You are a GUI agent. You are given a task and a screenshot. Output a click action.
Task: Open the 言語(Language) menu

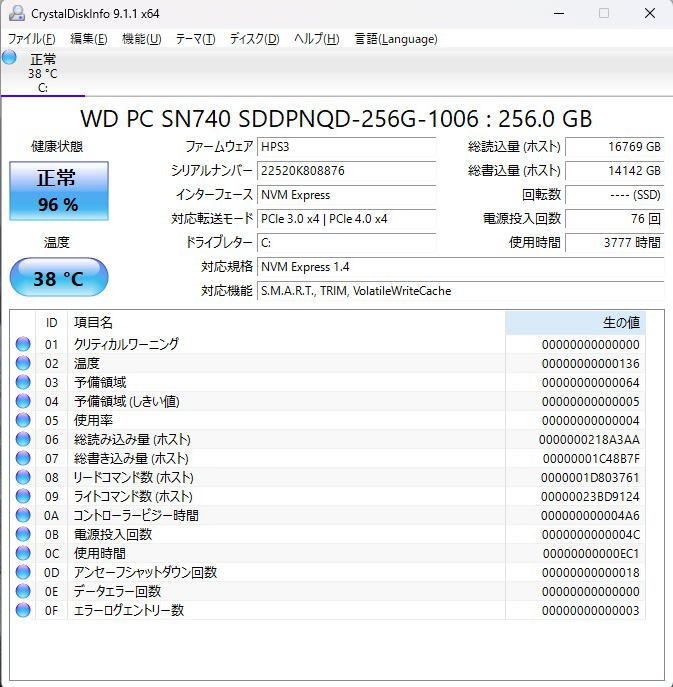click(396, 39)
